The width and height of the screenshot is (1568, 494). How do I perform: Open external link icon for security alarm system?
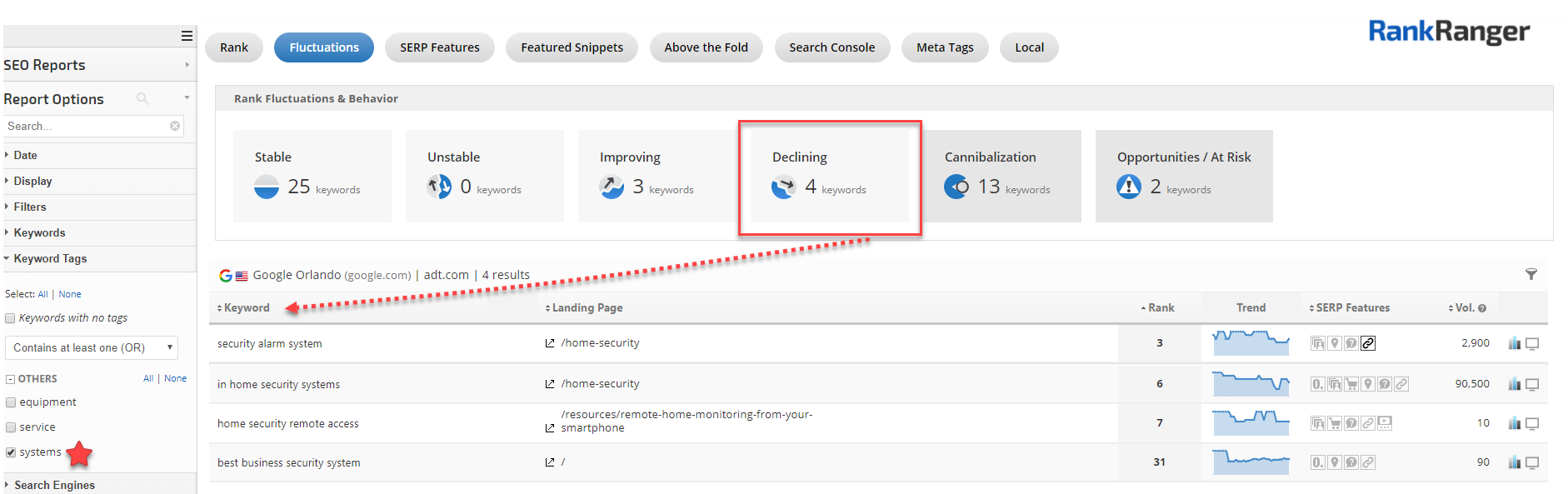tap(550, 343)
